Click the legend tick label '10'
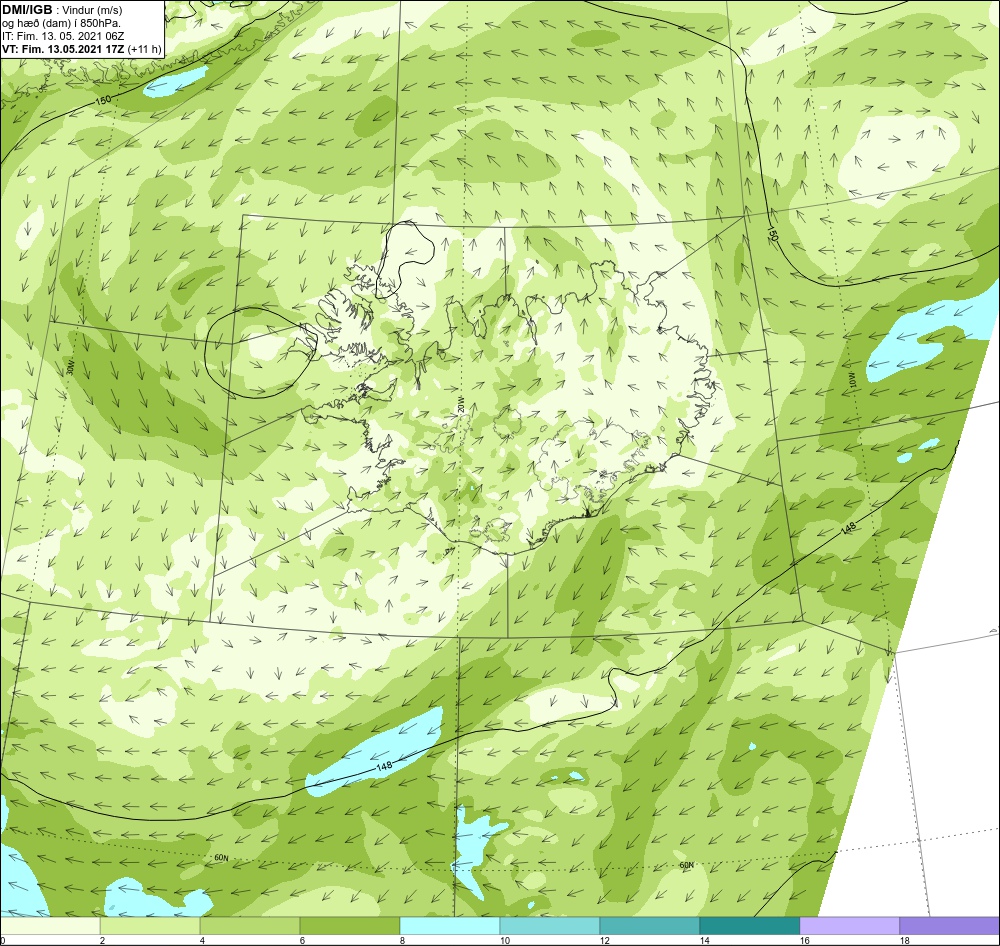 (x=504, y=940)
